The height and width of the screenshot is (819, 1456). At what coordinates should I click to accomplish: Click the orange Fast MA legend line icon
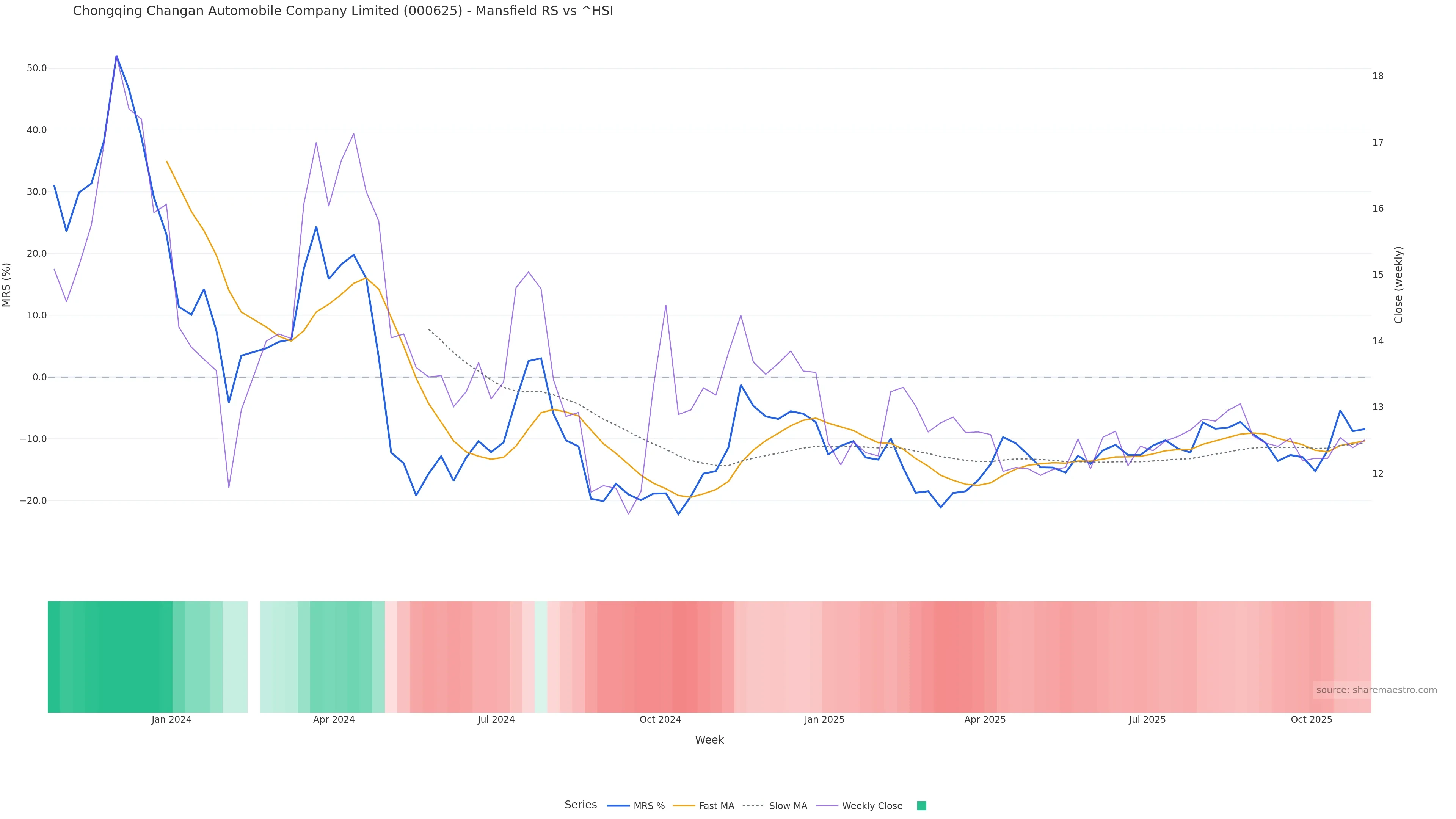tap(684, 806)
